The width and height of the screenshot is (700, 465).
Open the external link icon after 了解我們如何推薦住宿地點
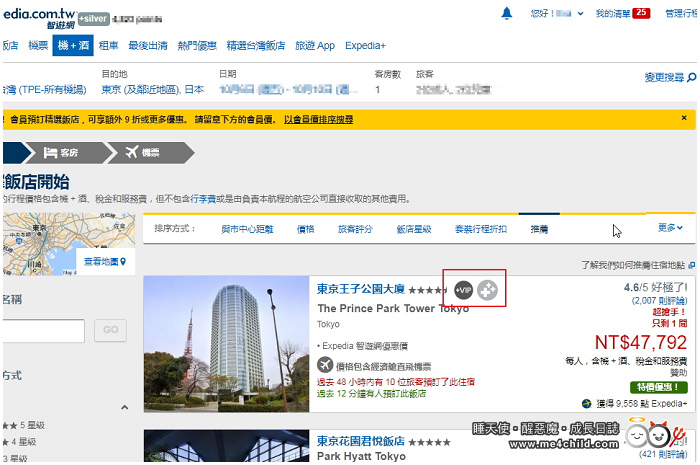tap(692, 265)
